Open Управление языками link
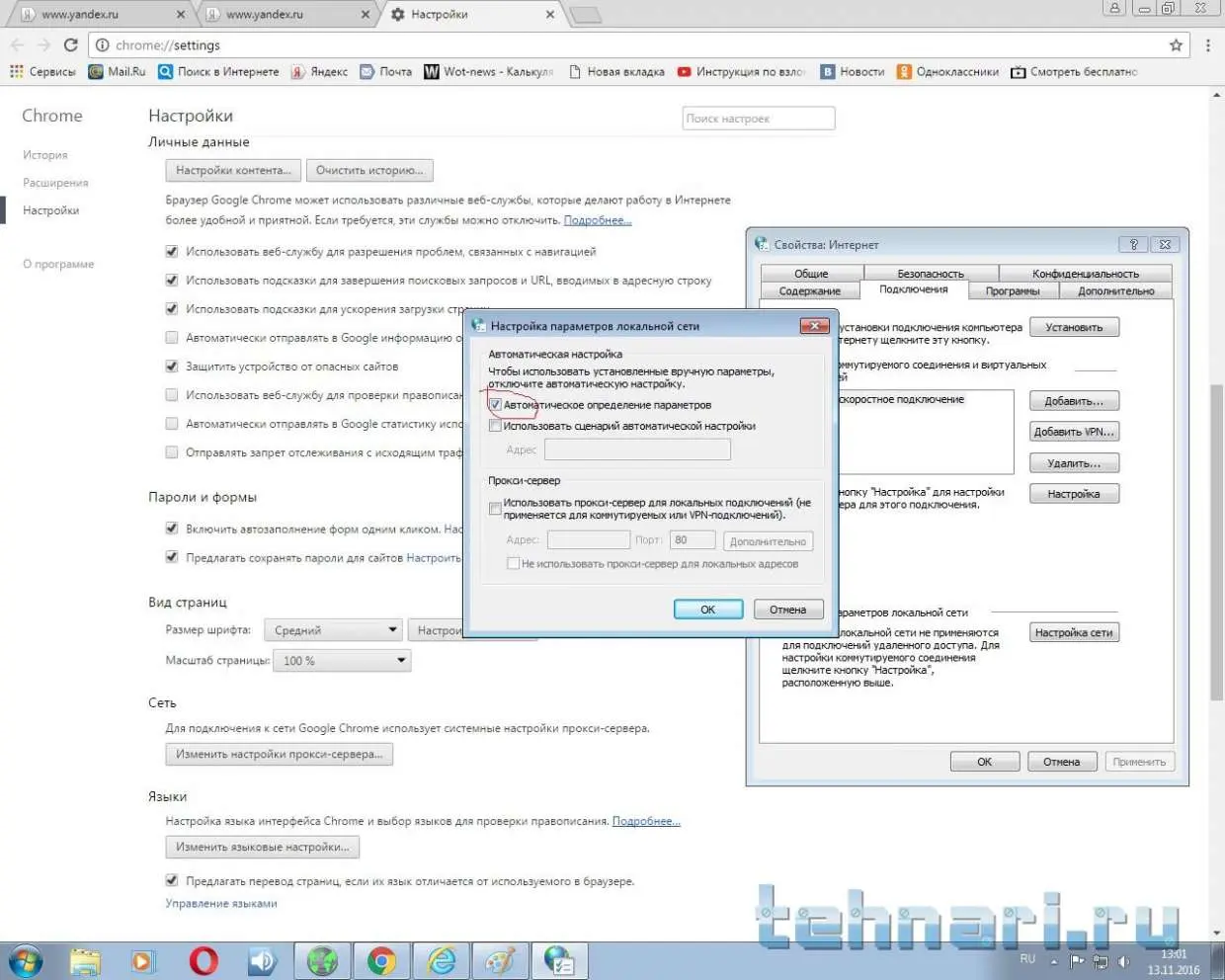 click(221, 903)
